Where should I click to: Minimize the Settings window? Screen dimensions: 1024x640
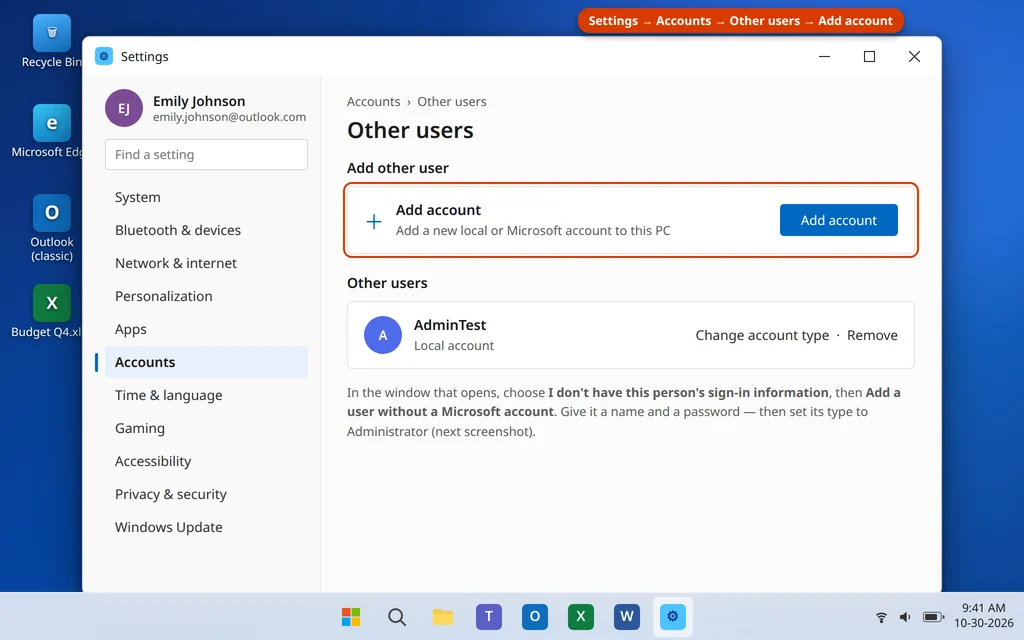coord(824,56)
